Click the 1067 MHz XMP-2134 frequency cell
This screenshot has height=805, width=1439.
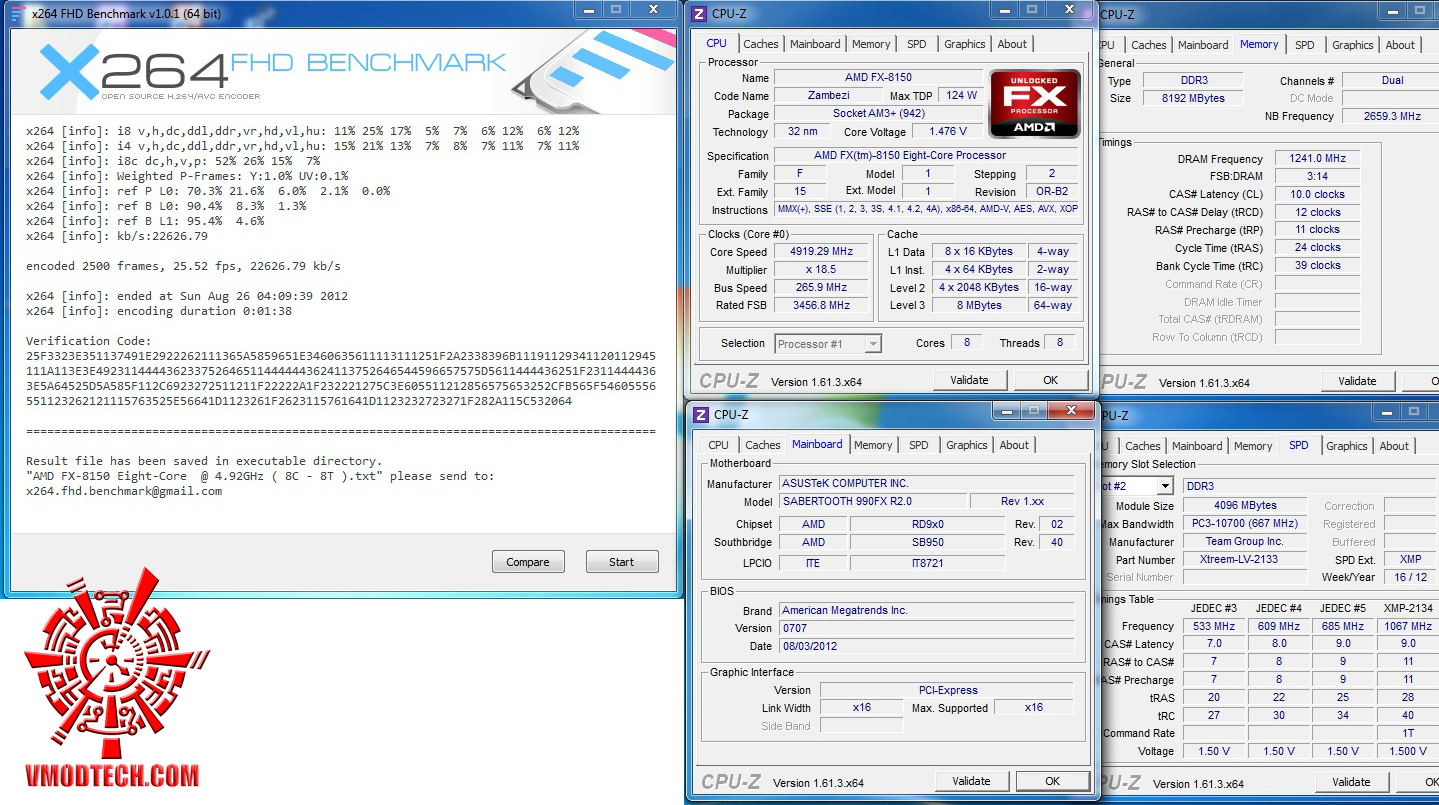1408,627
